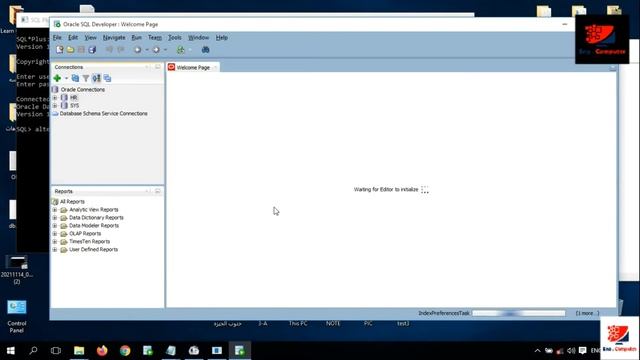
Task: Select the OLAP Reports item
Action: (85, 233)
